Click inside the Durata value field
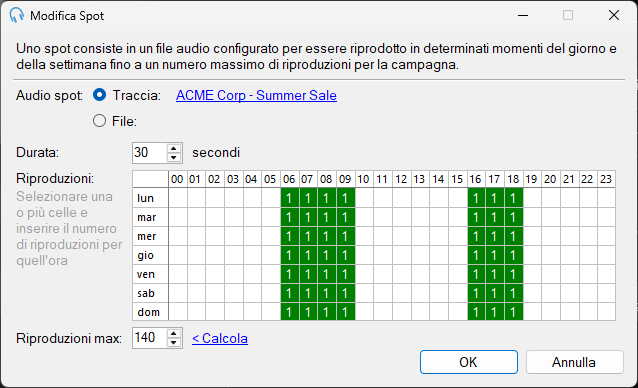The width and height of the screenshot is (638, 388). click(x=149, y=153)
